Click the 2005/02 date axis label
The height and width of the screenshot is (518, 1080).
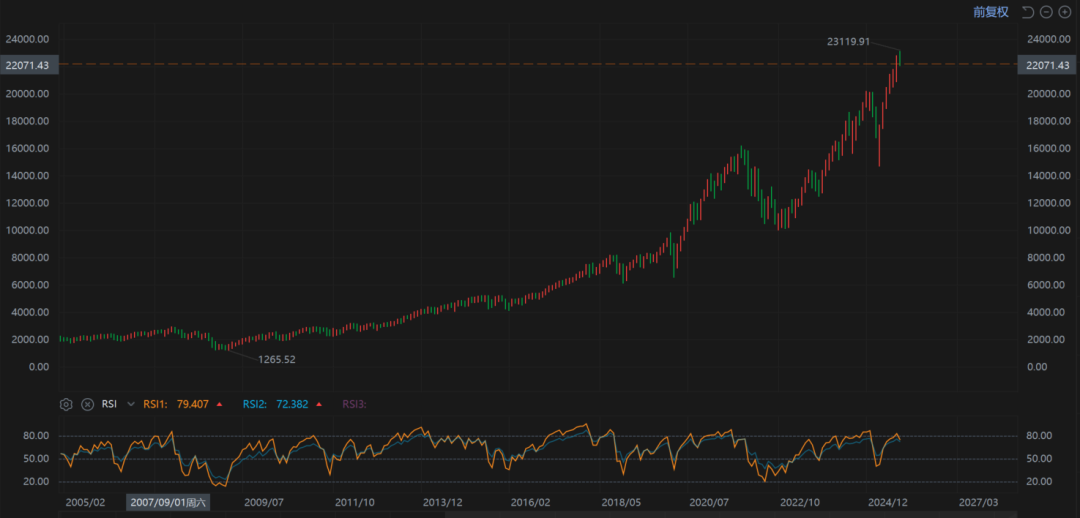pyautogui.click(x=85, y=502)
